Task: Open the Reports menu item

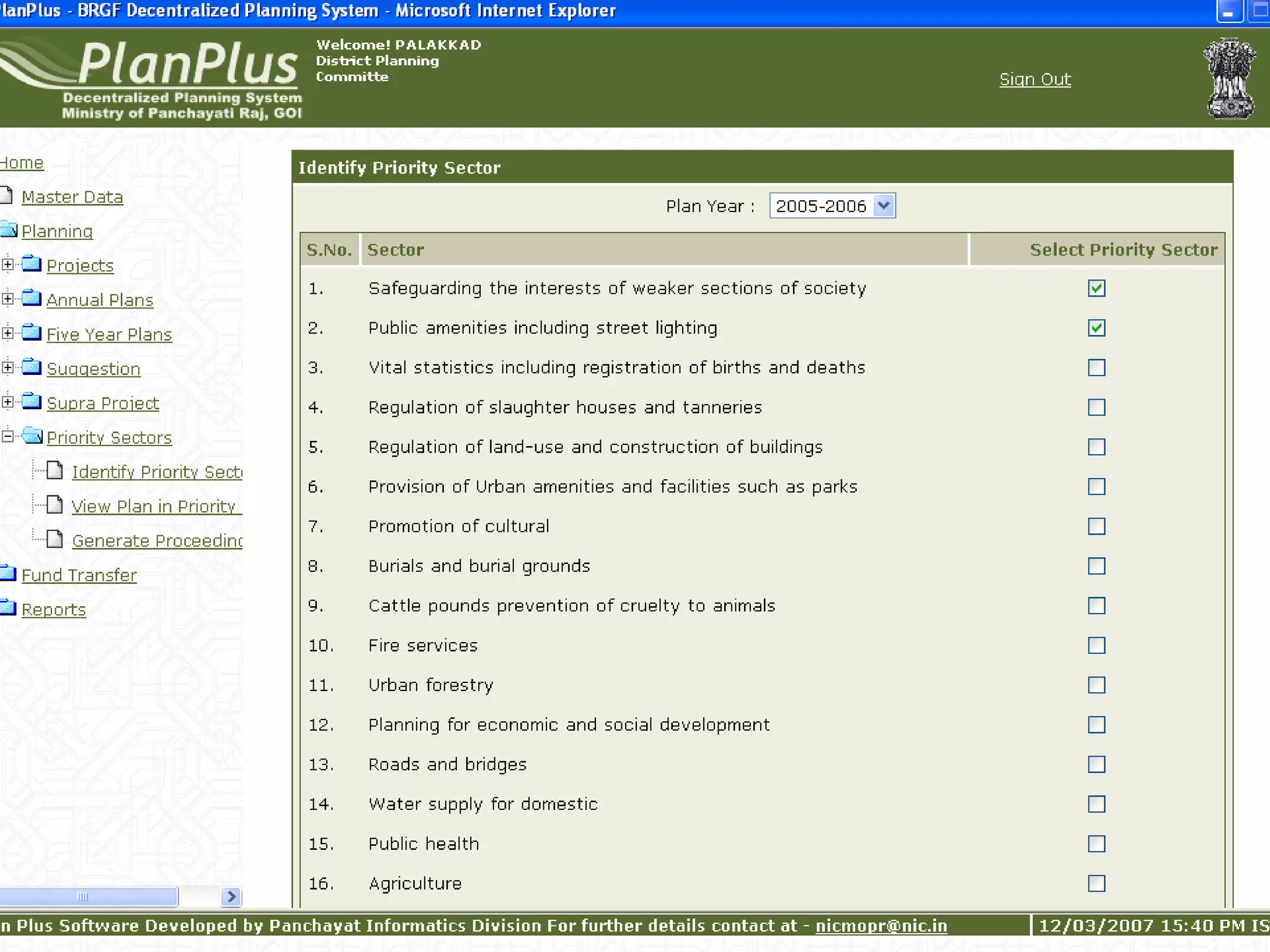Action: [x=53, y=610]
